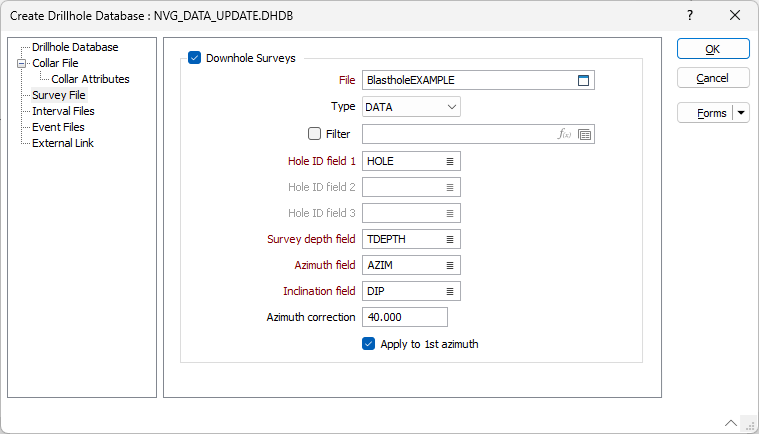759x434 pixels.
Task: Click the Cancel button
Action: (713, 78)
